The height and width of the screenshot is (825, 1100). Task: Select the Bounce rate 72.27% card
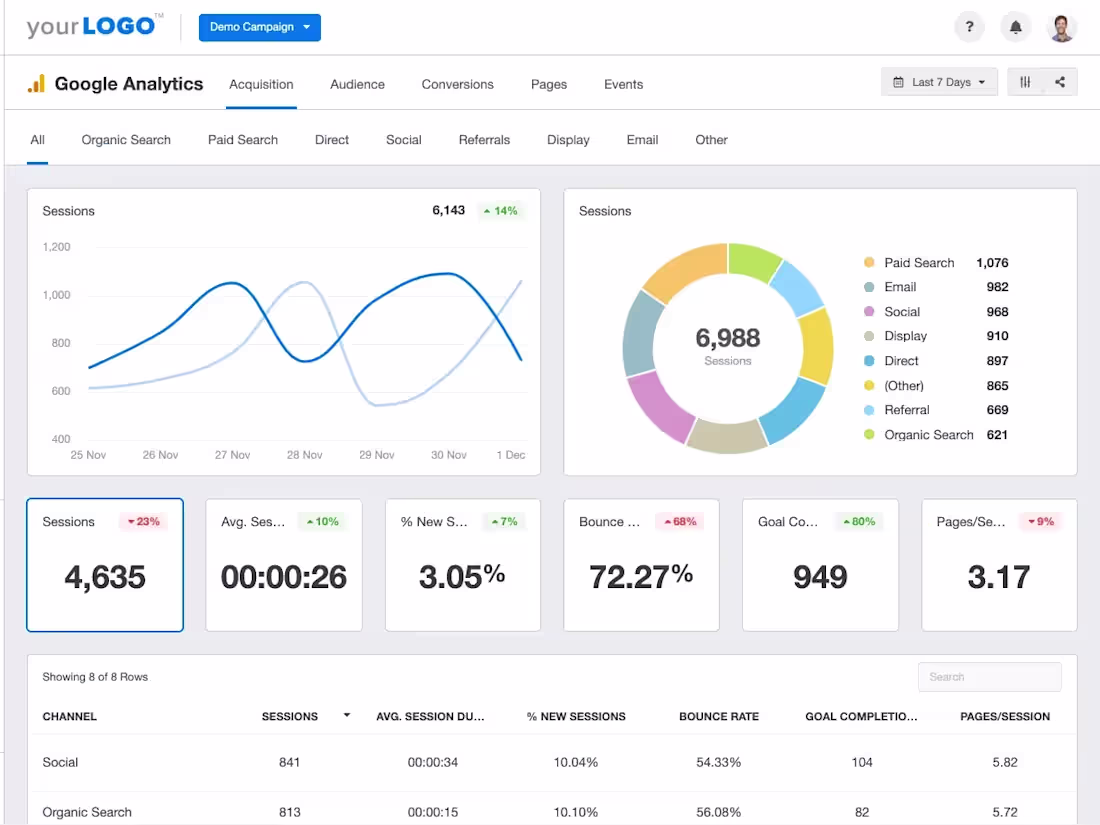point(641,565)
